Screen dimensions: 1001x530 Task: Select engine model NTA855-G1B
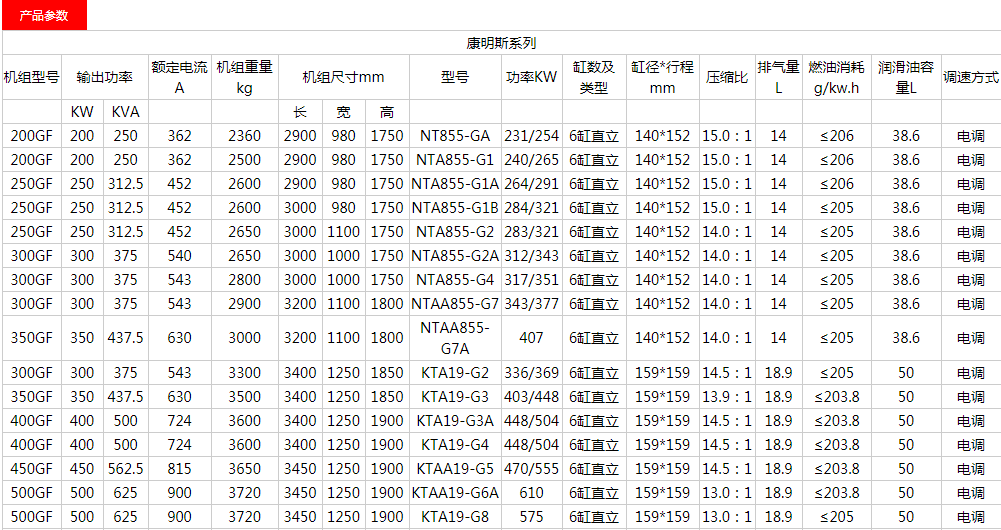pyautogui.click(x=455, y=208)
